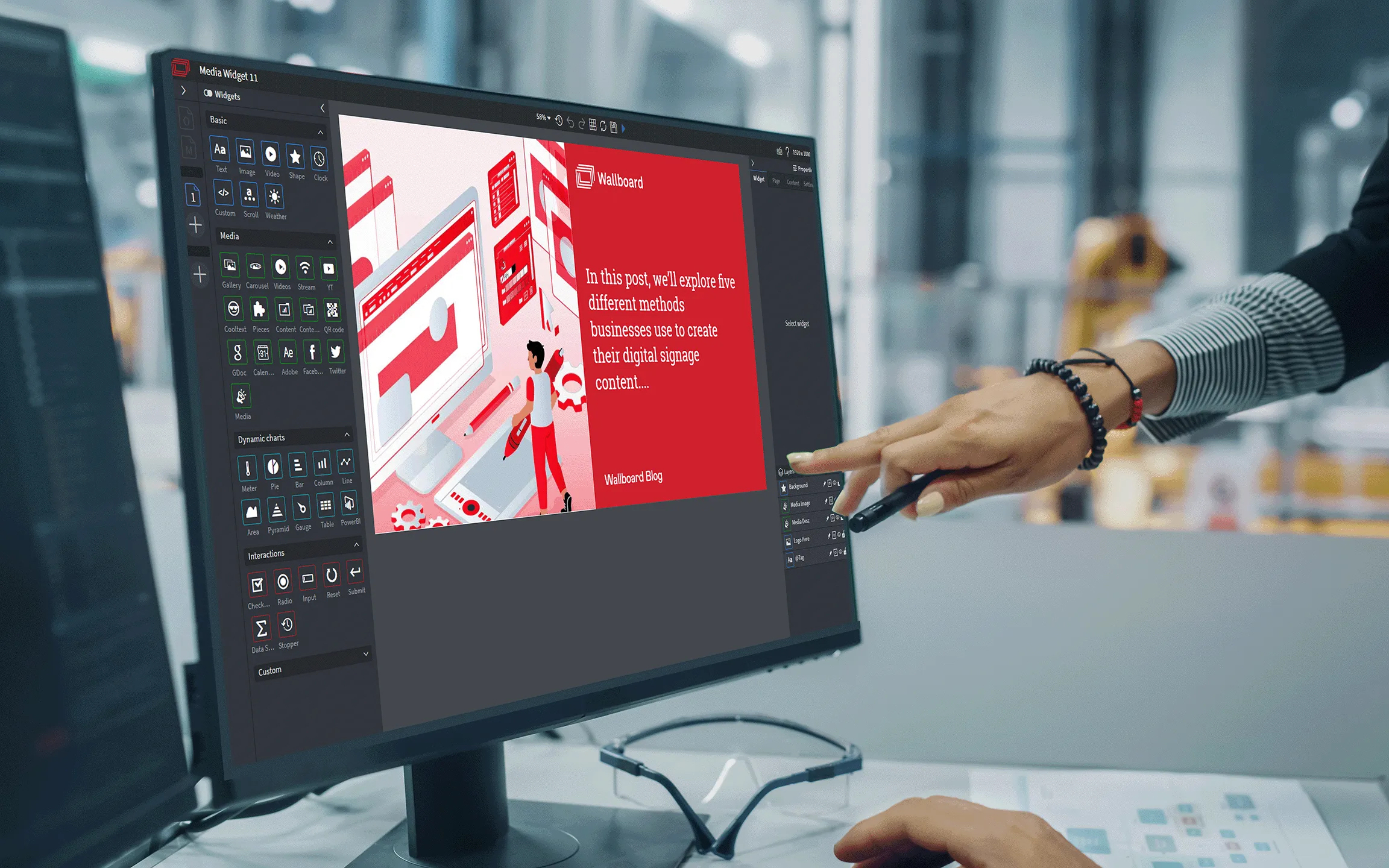
Task: Add a Radio button interaction widget
Action: tap(283, 582)
